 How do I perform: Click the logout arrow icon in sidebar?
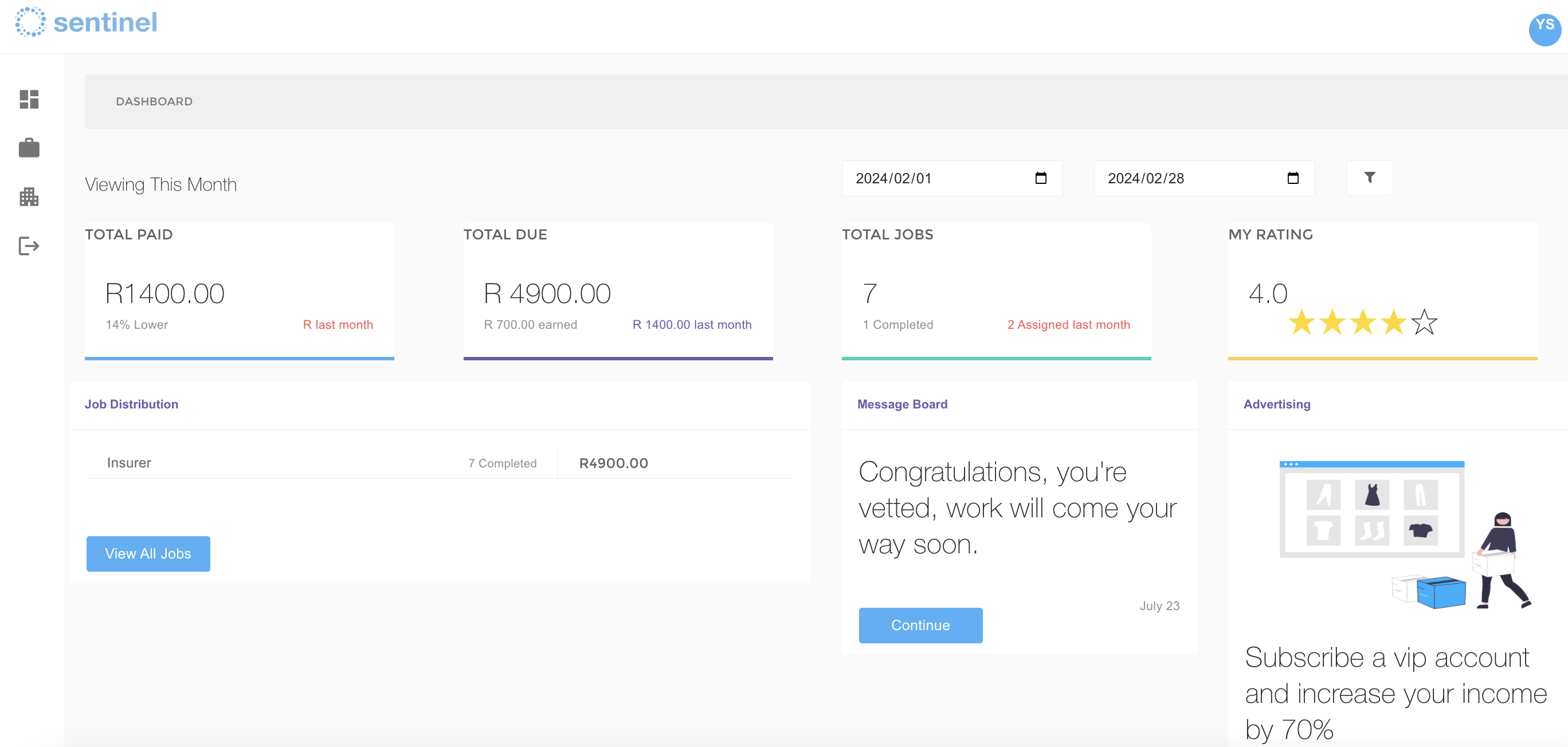pyautogui.click(x=29, y=246)
